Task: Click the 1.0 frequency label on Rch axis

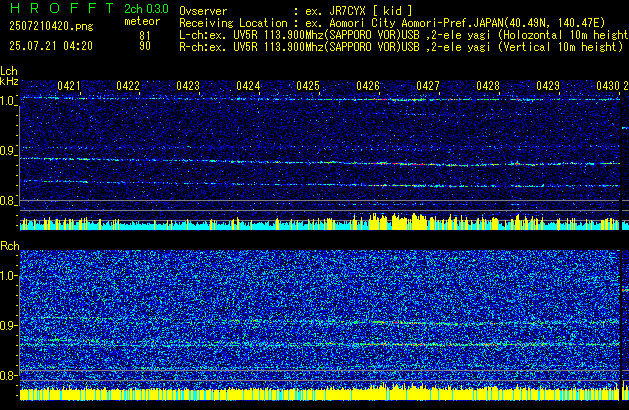Action: [x=8, y=276]
